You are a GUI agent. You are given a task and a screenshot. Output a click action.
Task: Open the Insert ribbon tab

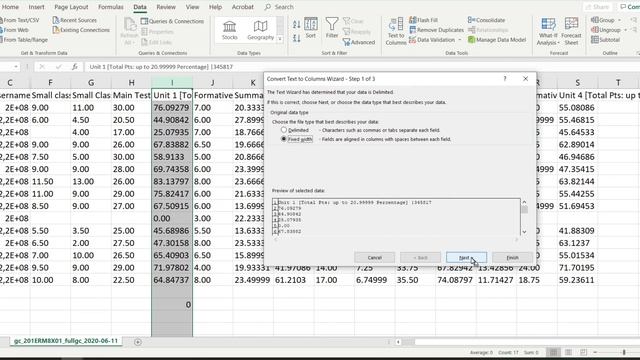click(x=36, y=7)
